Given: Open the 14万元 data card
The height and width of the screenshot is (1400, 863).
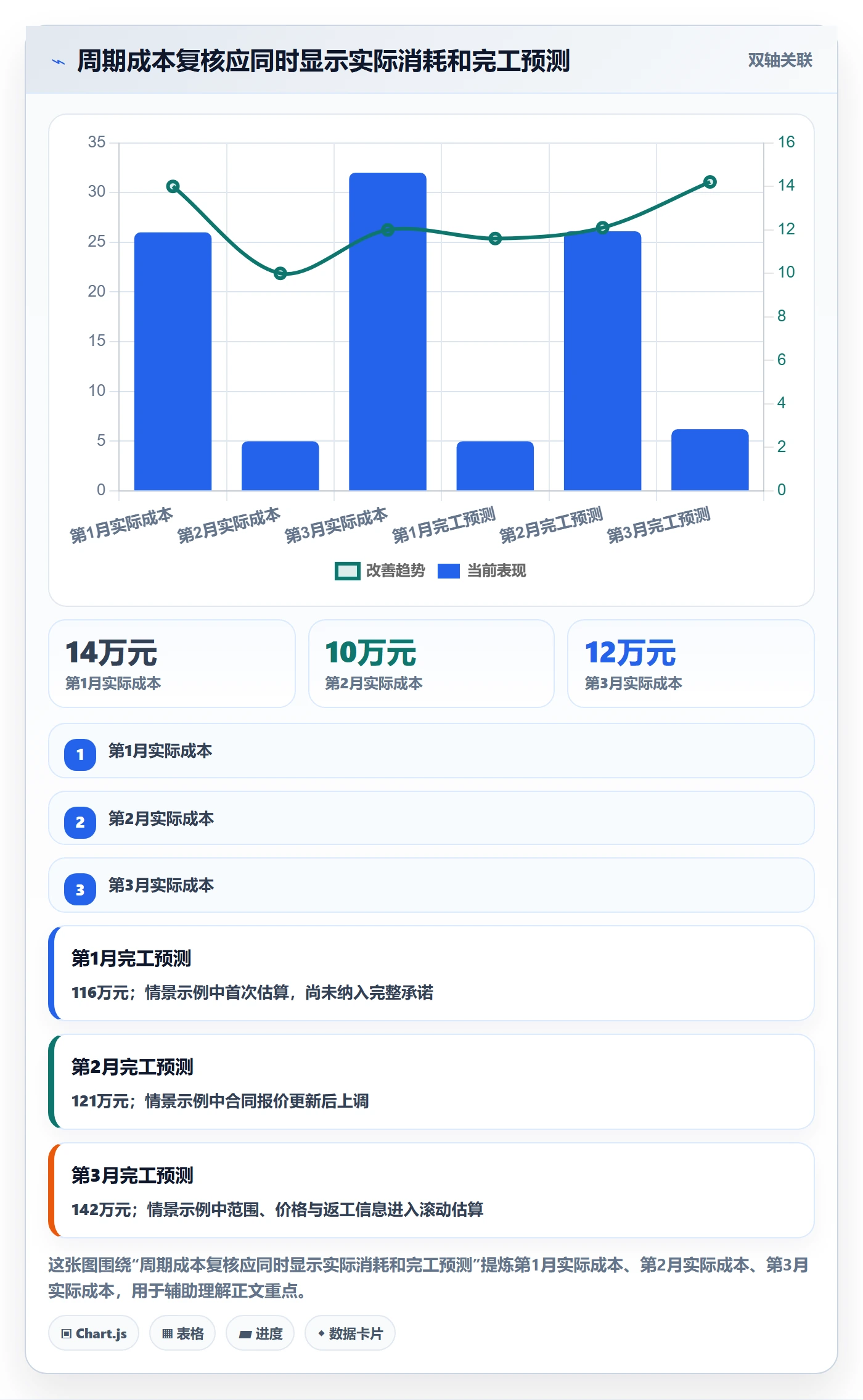Looking at the screenshot, I should click(172, 664).
